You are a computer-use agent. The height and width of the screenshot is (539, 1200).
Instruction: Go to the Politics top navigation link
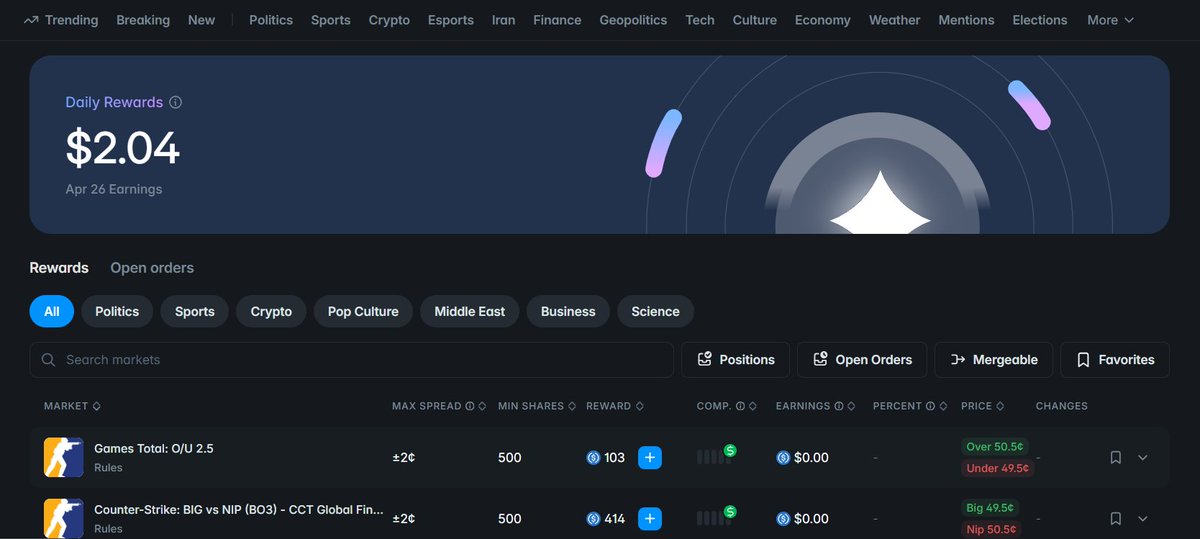click(271, 20)
